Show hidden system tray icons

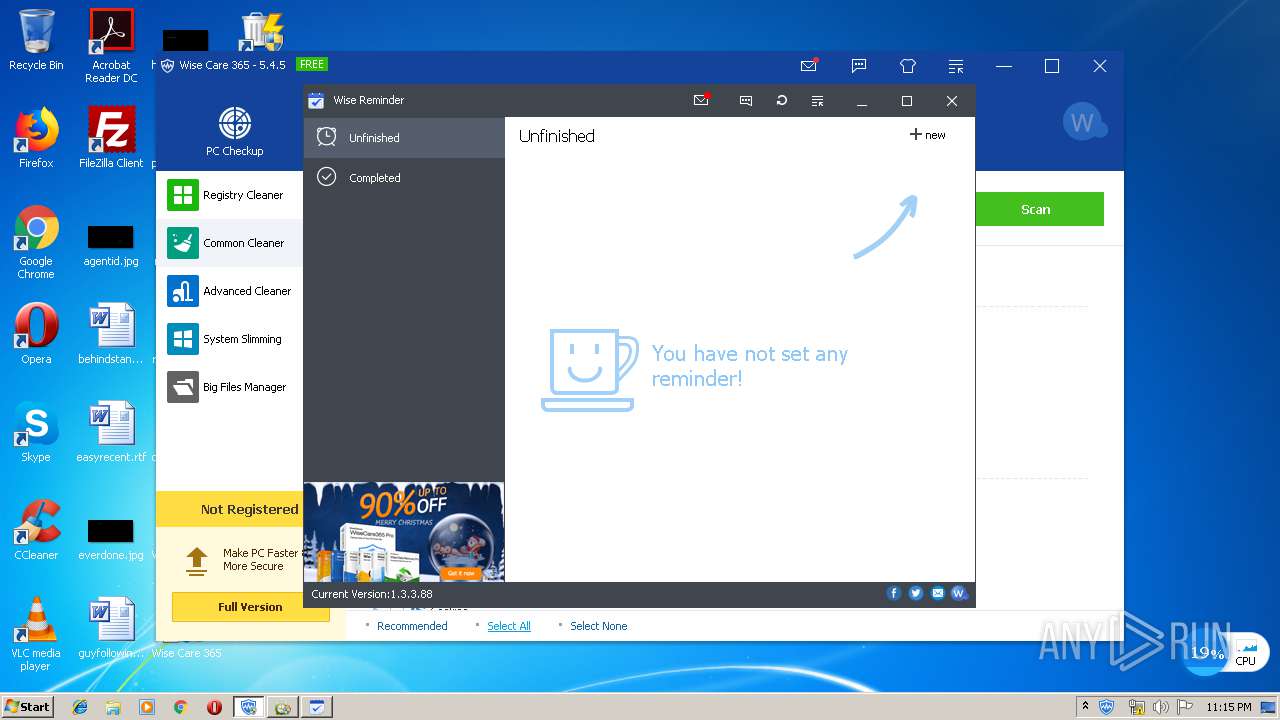pyautogui.click(x=1086, y=706)
